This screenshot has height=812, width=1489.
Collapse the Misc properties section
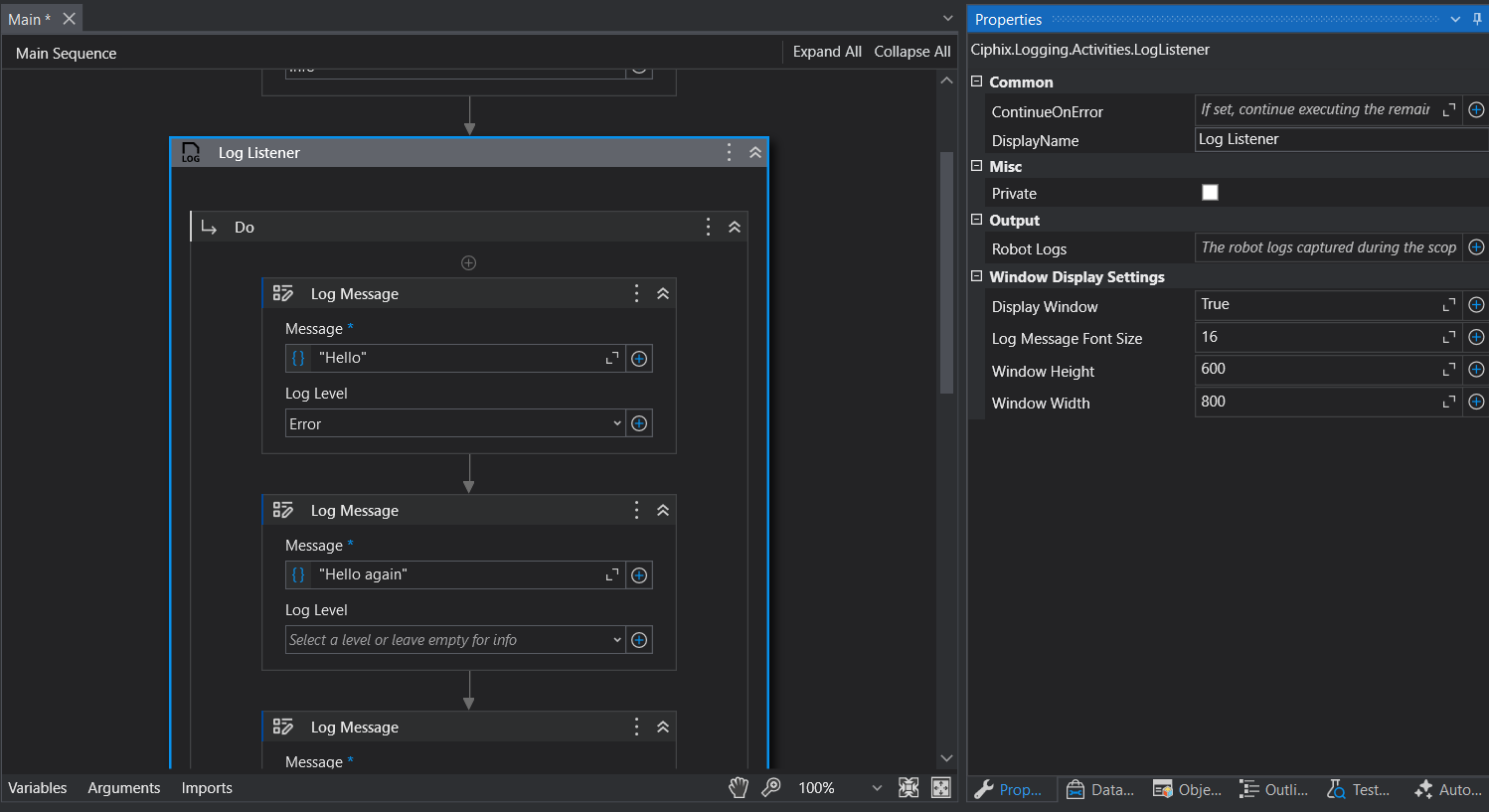pos(977,166)
